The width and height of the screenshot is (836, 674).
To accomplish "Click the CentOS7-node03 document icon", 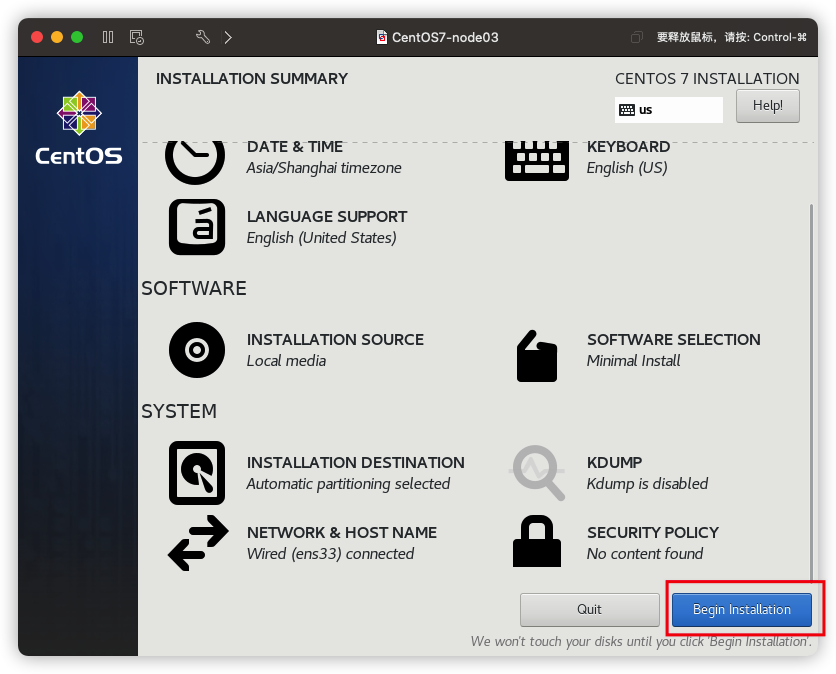I will [382, 37].
